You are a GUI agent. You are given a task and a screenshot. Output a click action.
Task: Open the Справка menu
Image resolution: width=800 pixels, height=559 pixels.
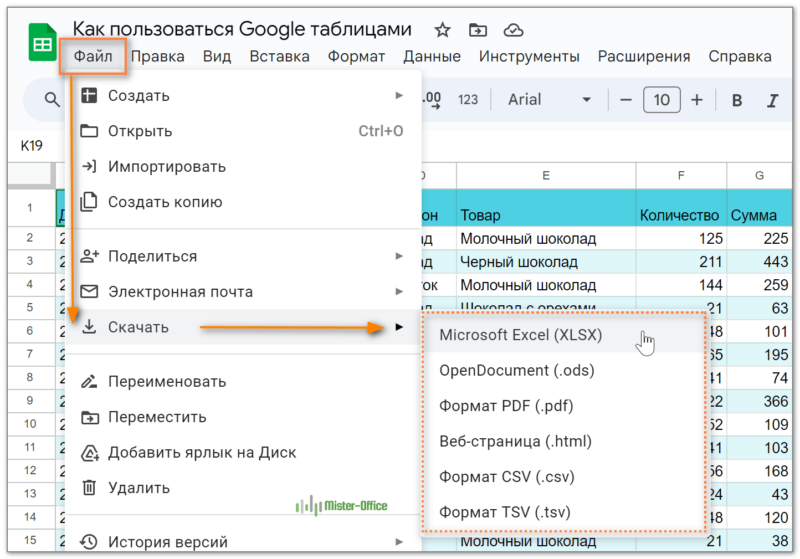click(x=740, y=56)
